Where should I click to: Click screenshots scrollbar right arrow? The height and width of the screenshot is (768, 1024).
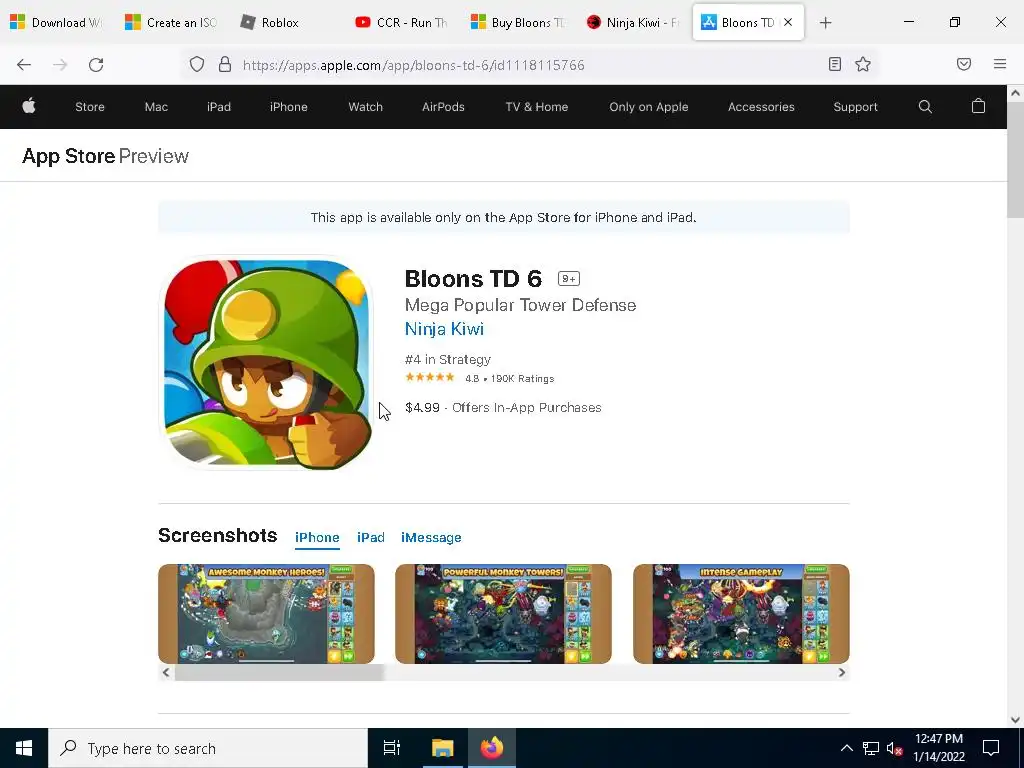[x=841, y=673]
